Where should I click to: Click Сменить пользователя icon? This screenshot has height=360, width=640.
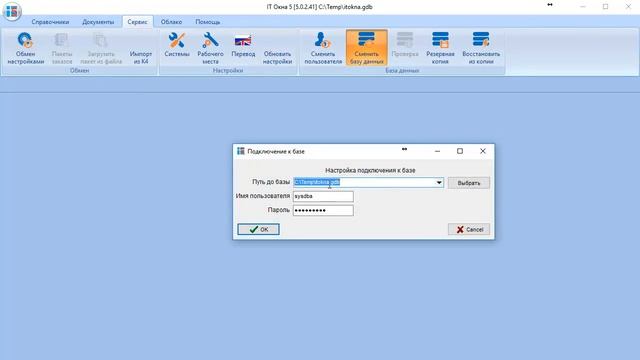tap(323, 48)
